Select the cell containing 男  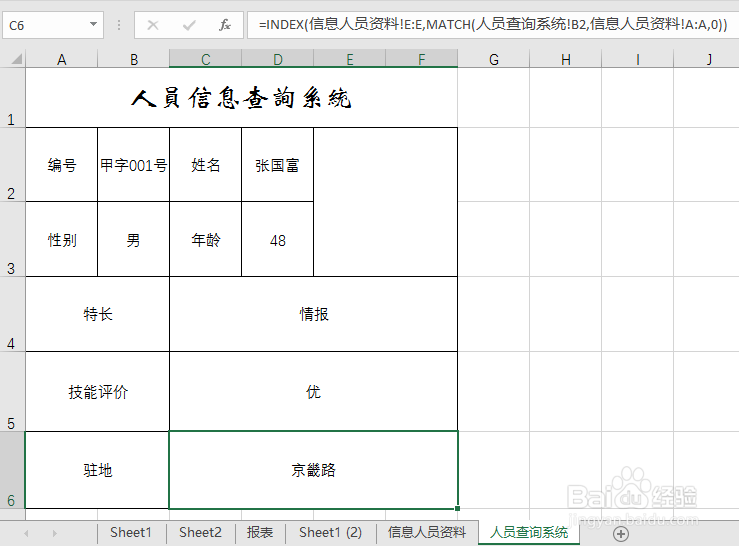[x=134, y=240]
